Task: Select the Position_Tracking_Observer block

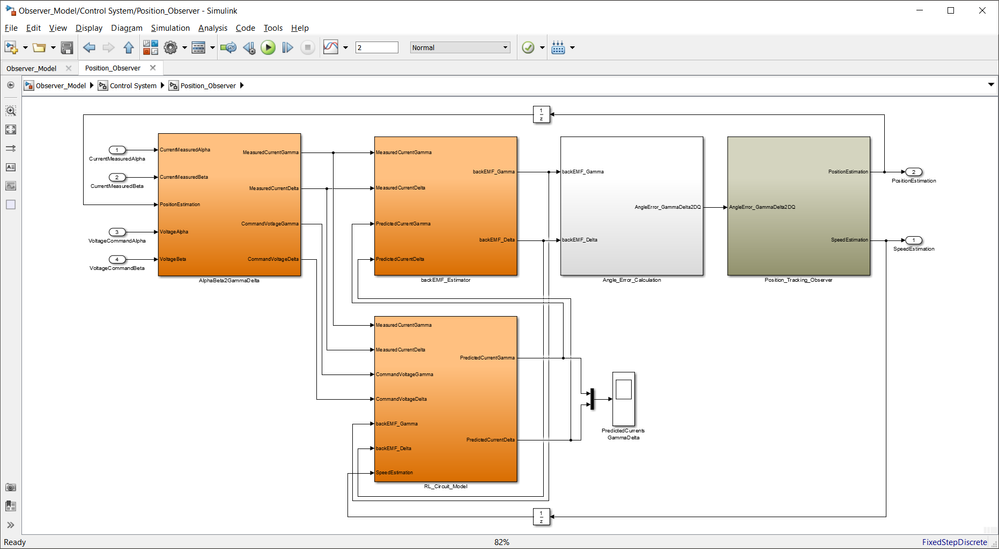Action: point(798,206)
